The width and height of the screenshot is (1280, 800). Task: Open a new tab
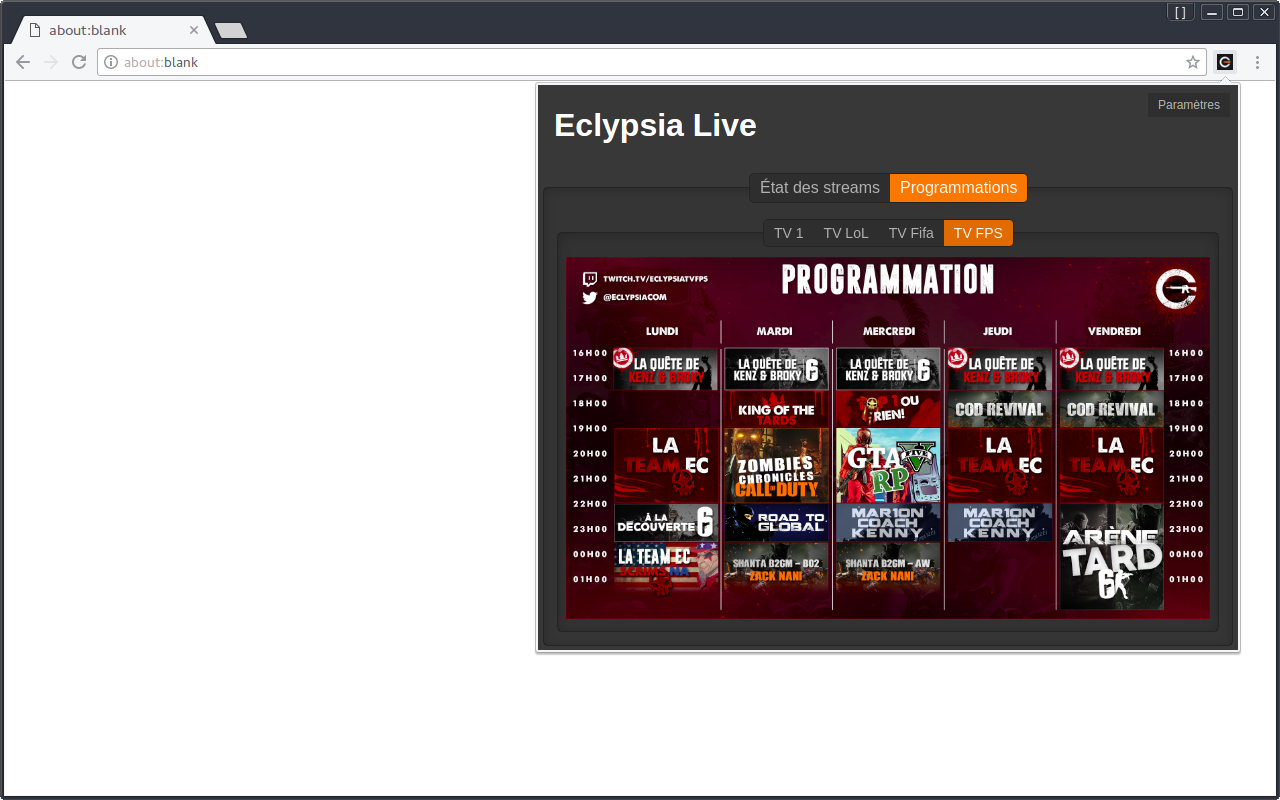pos(231,31)
